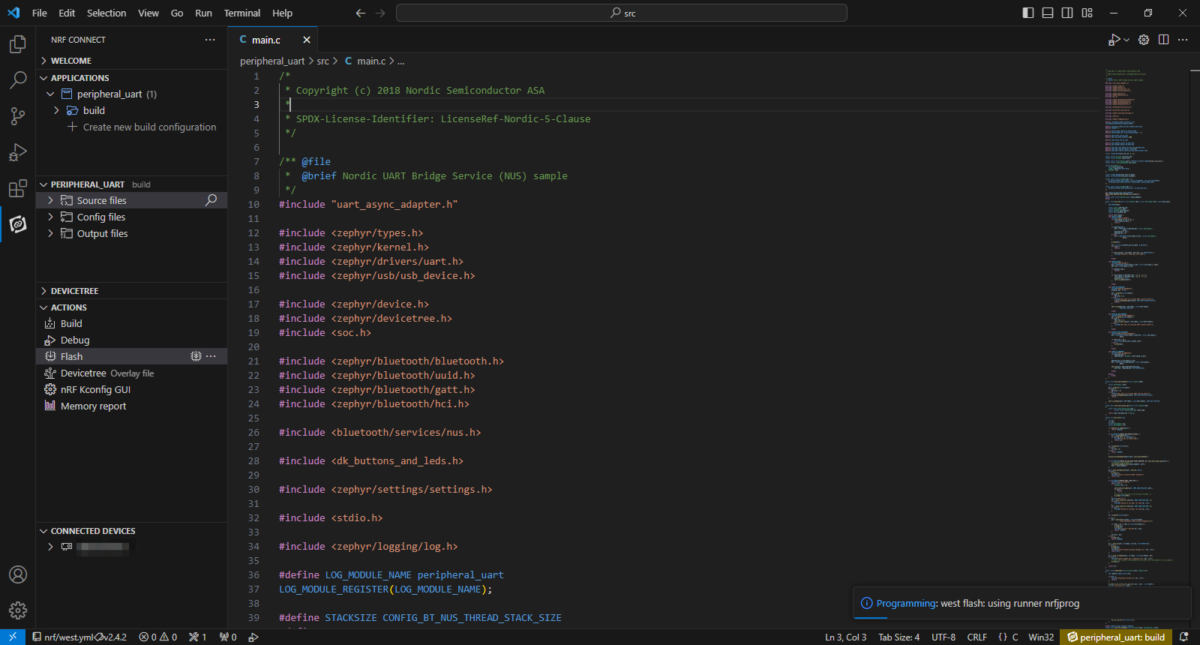Open the View menu
Image resolution: width=1200 pixels, height=645 pixels.
(148, 13)
